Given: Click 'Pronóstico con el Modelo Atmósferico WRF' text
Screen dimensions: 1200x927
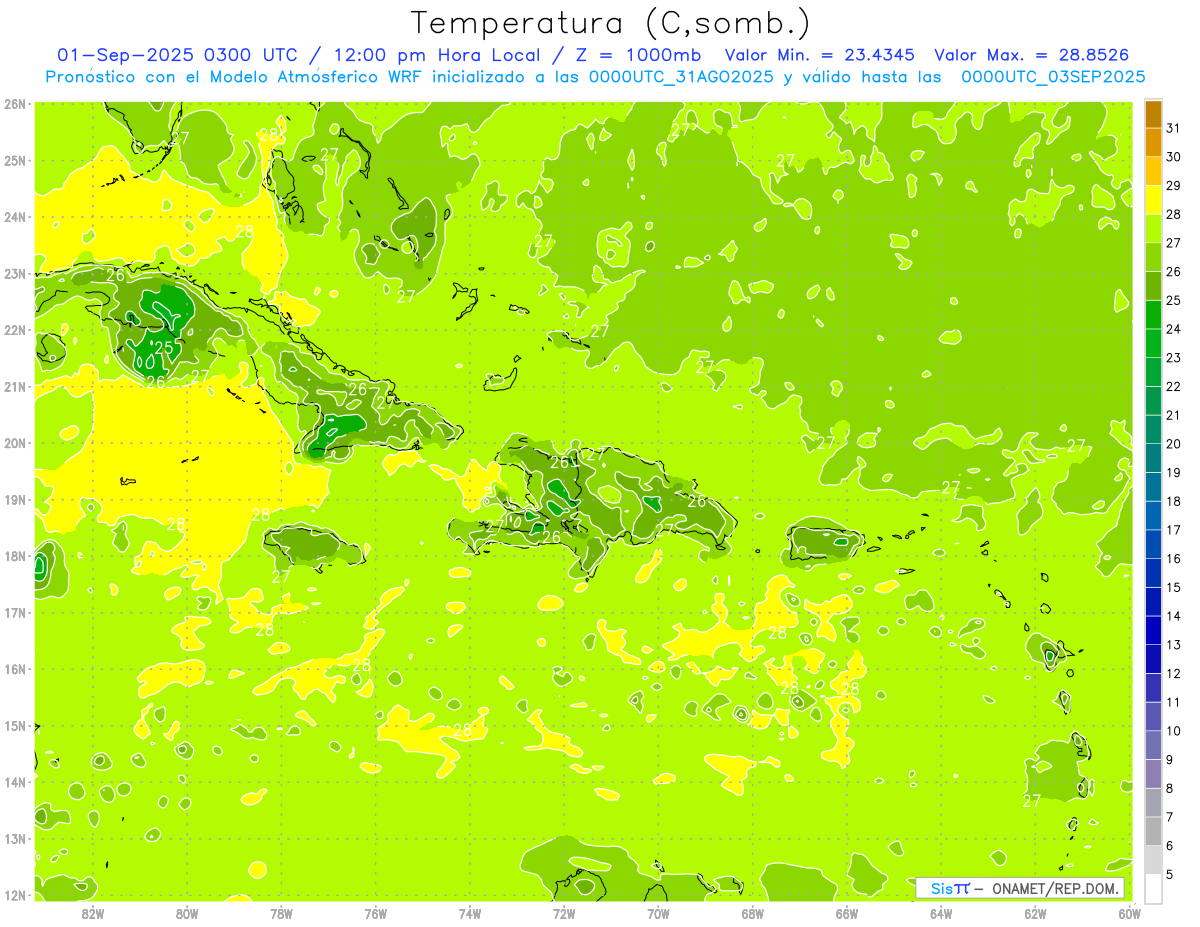Looking at the screenshot, I should 236,76.
